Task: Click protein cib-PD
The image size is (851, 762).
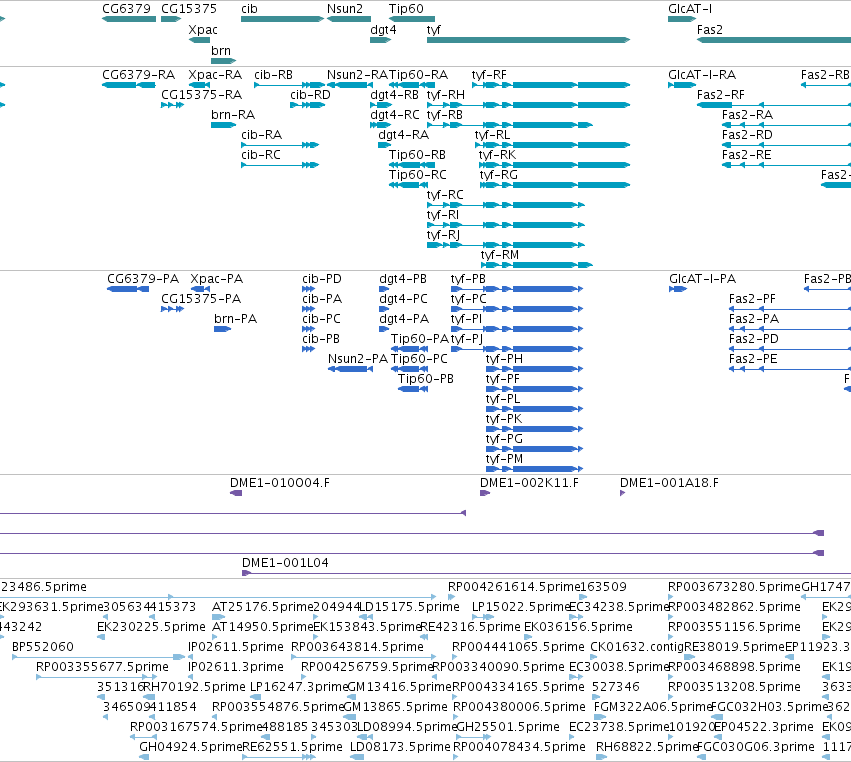Action: (322, 279)
